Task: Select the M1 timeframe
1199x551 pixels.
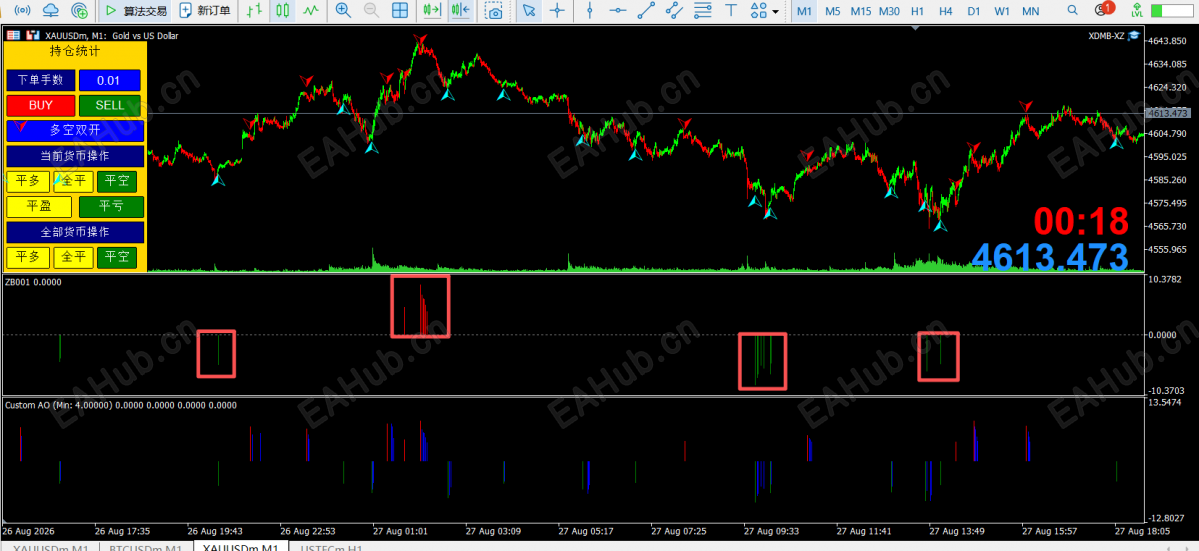Action: pos(804,11)
